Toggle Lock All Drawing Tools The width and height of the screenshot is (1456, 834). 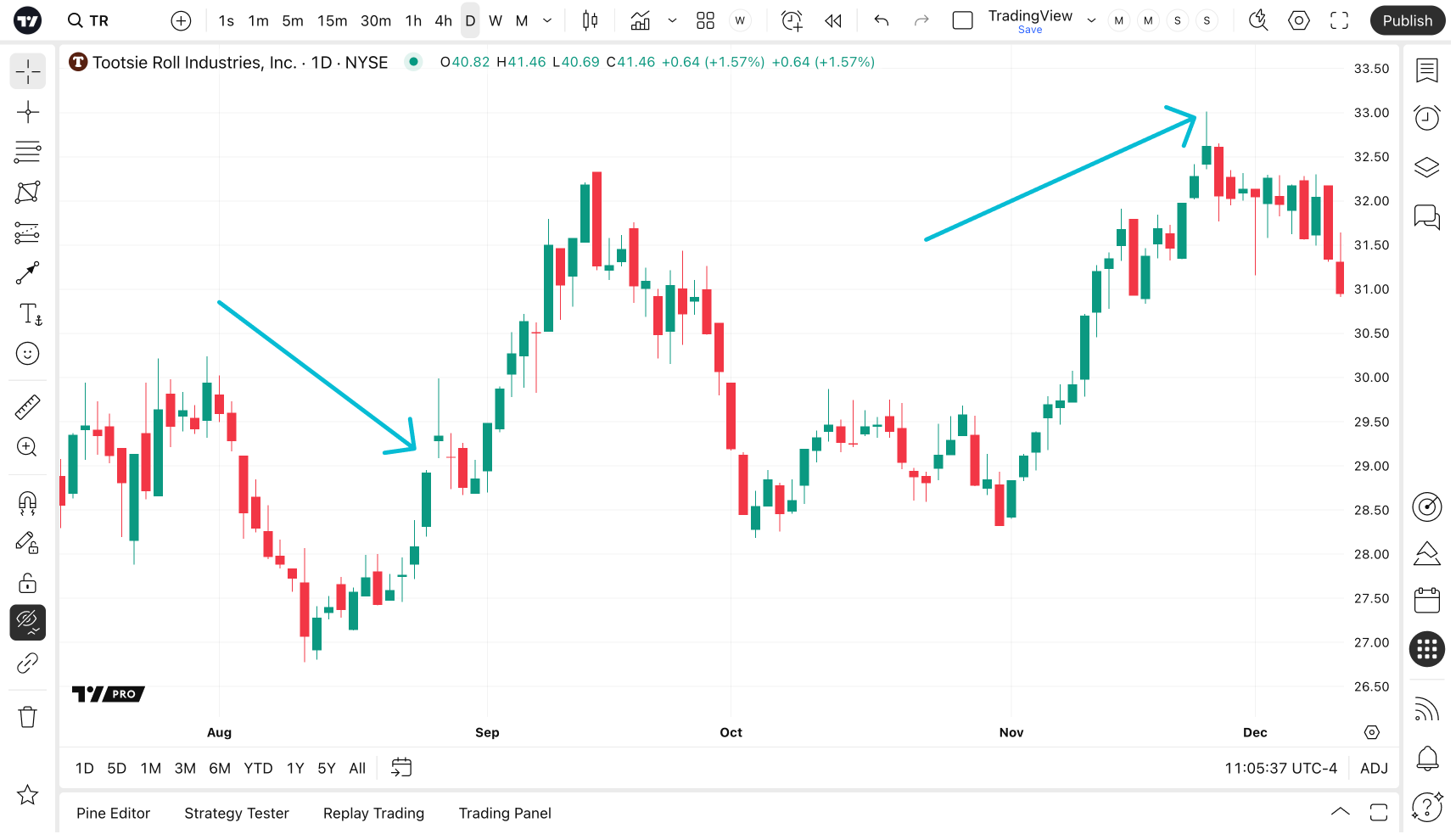[x=28, y=583]
